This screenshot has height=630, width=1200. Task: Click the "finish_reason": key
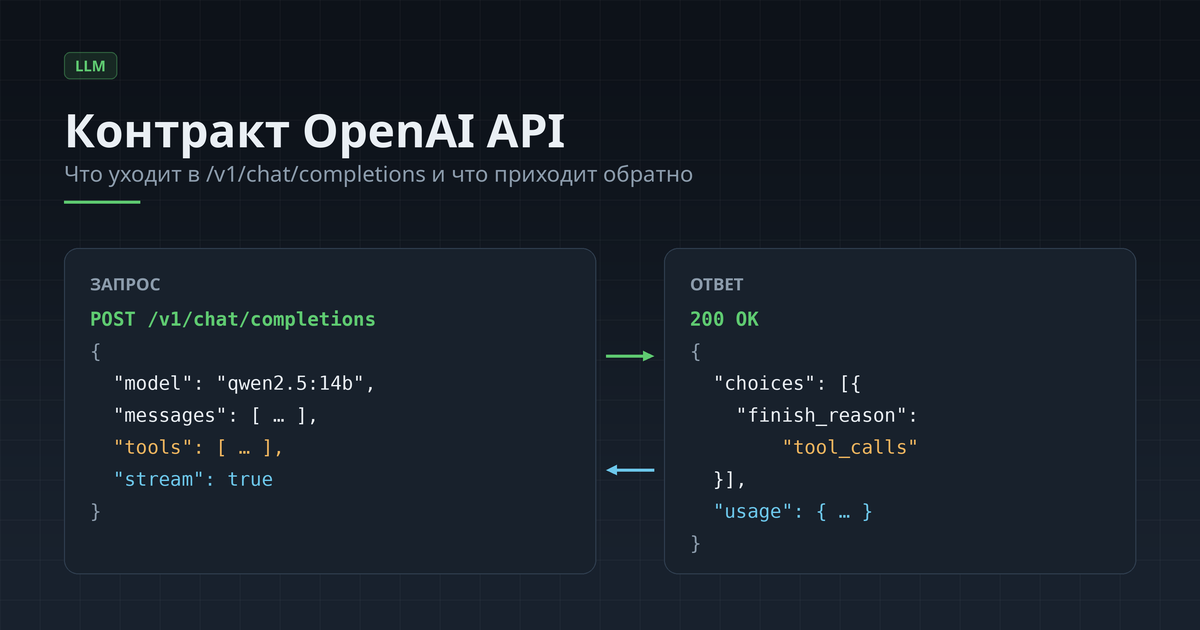pyautogui.click(x=827, y=416)
